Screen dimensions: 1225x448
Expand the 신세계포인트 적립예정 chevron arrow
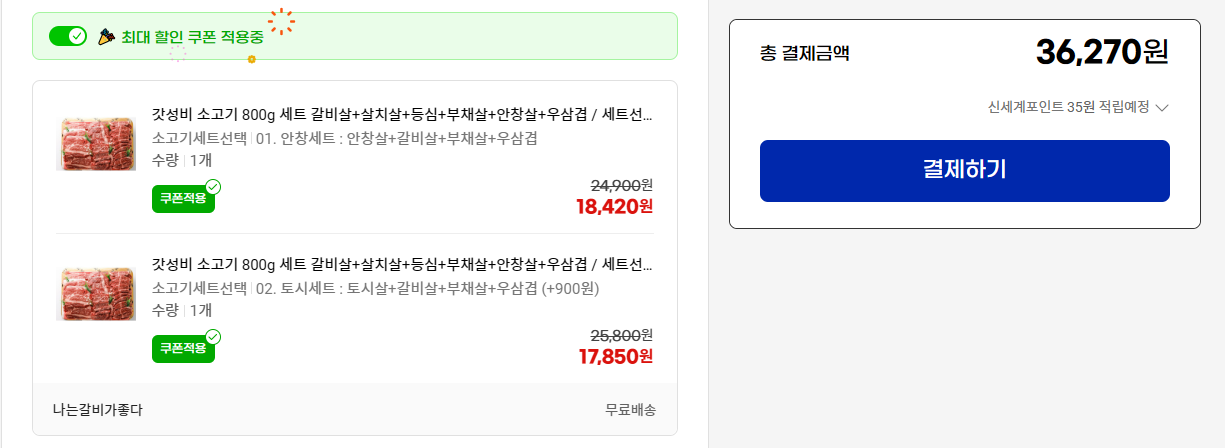(x=1162, y=108)
